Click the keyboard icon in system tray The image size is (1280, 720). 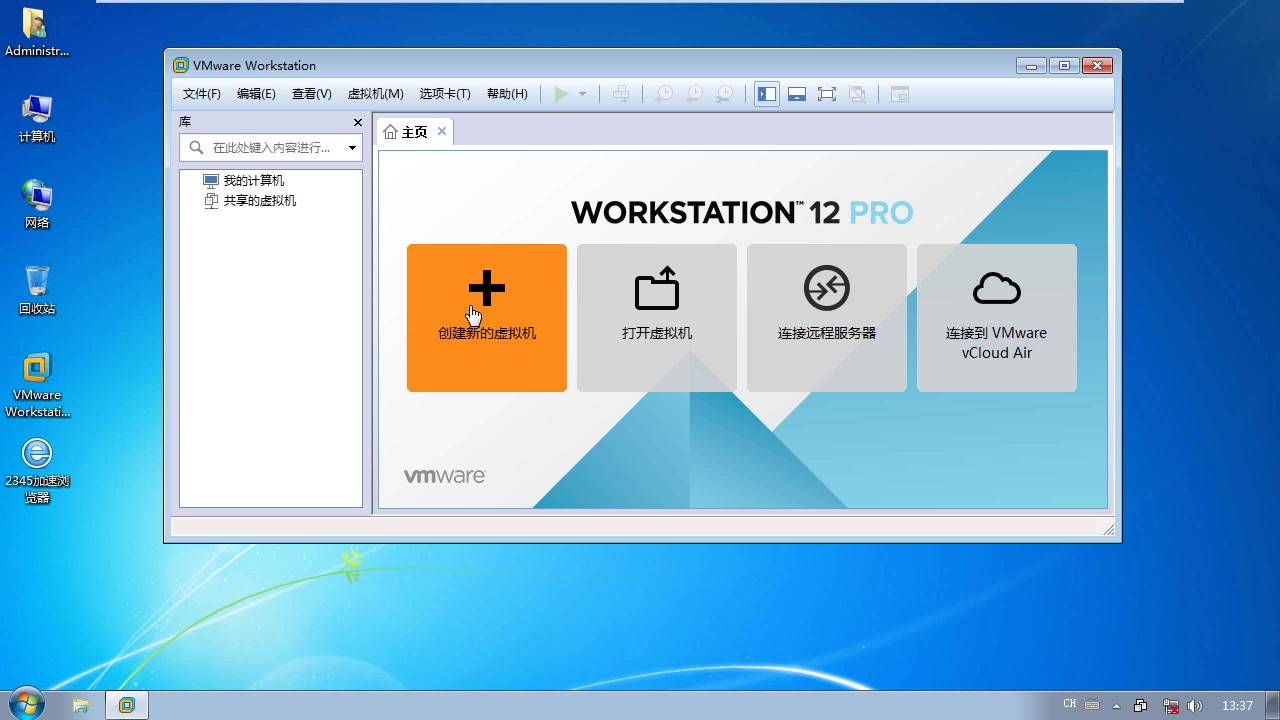1093,705
